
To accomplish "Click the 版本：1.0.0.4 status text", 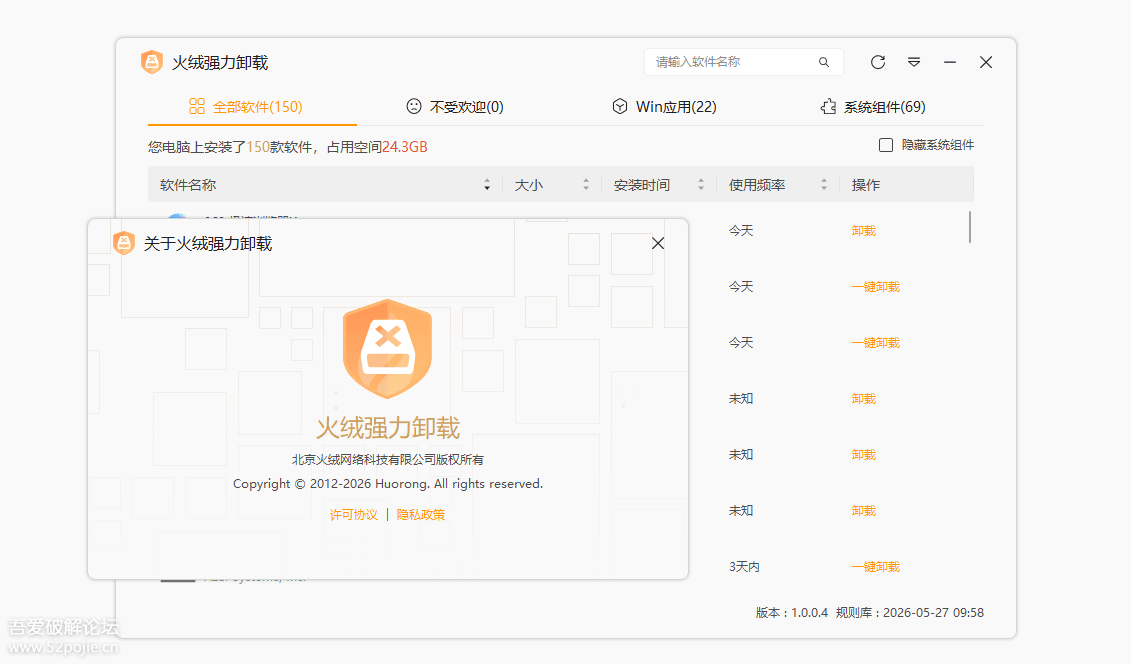I will (x=792, y=613).
